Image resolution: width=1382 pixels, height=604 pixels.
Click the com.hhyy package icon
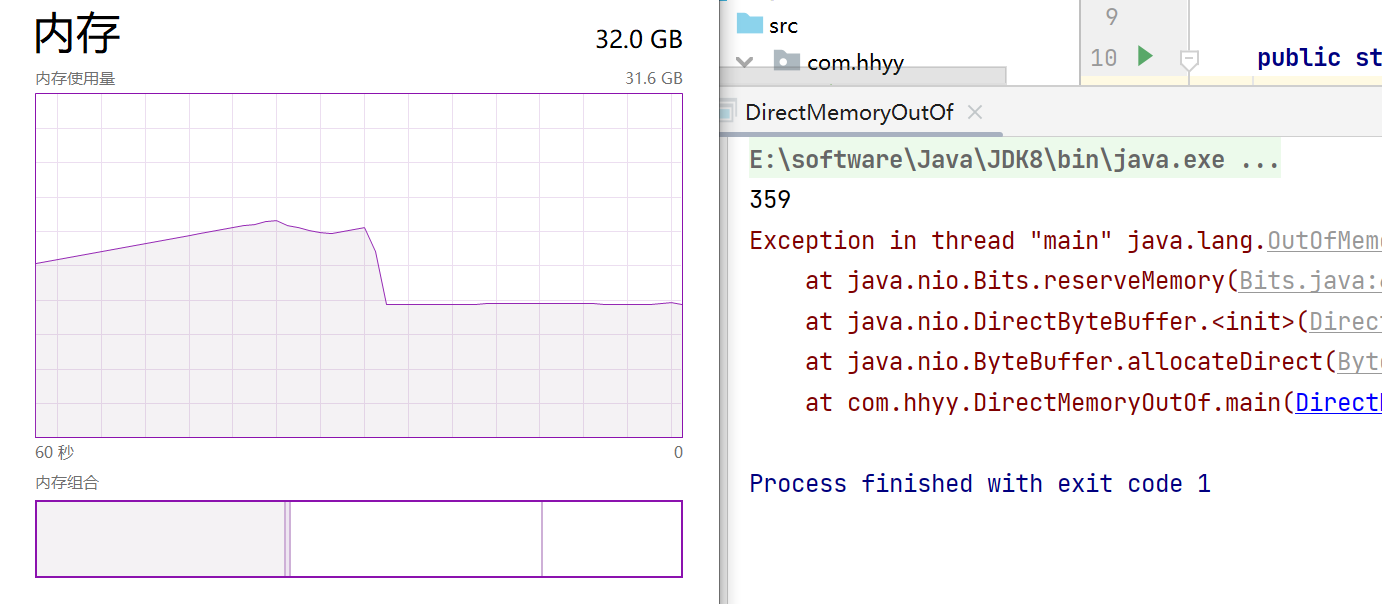[x=787, y=62]
